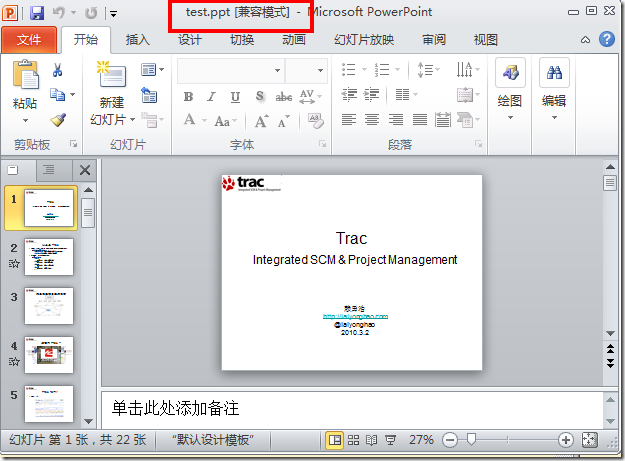
Task: Increase font size with large A
Action: [261, 121]
